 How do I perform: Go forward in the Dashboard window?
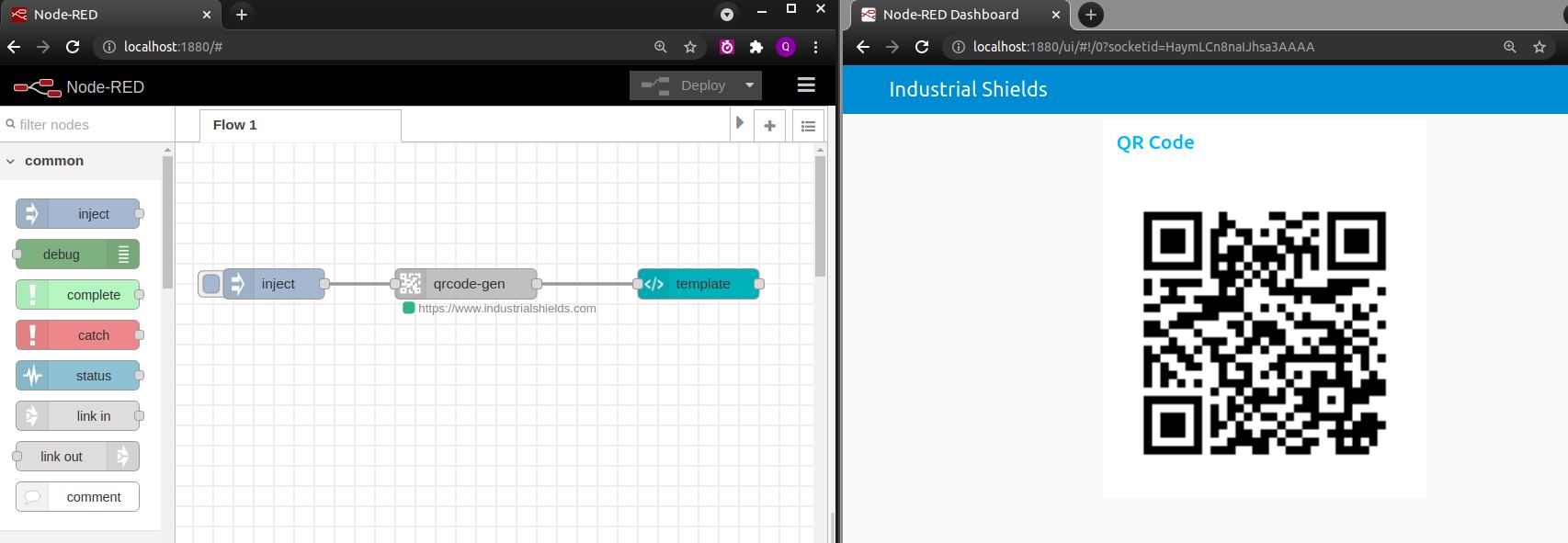[x=892, y=47]
